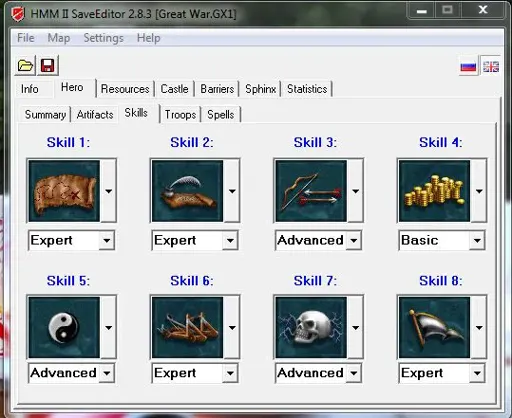Click the Pathfinding map icon in Skill 1
The width and height of the screenshot is (512, 418).
pos(64,191)
